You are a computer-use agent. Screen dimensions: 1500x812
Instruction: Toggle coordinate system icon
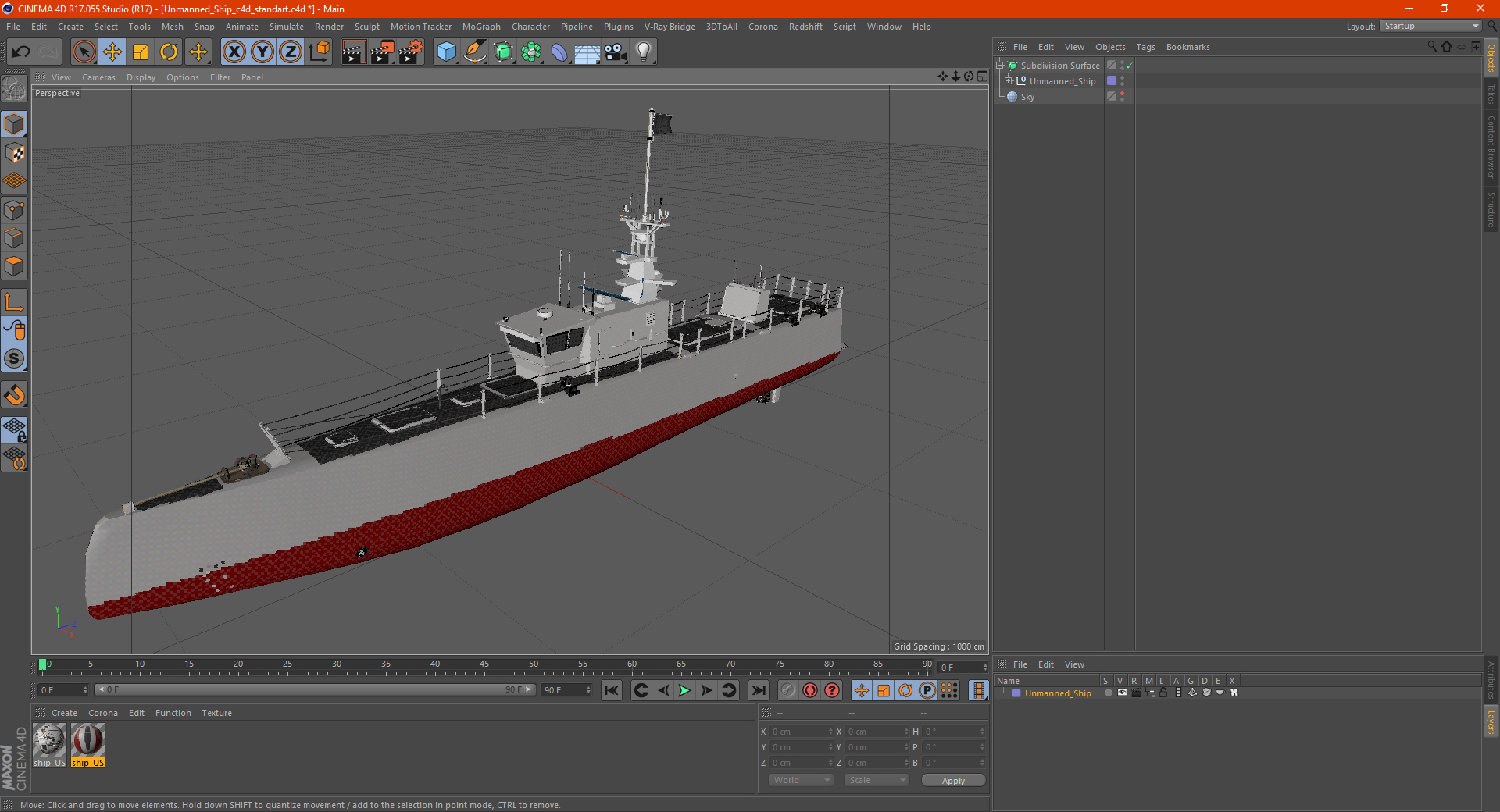point(320,52)
